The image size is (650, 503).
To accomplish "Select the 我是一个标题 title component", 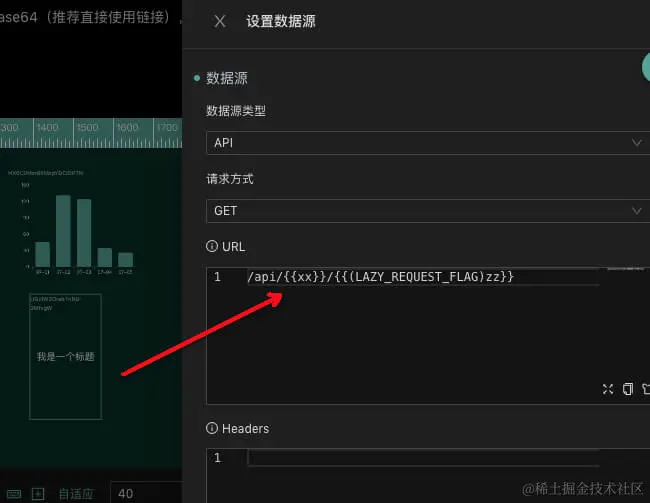I will tap(65, 357).
